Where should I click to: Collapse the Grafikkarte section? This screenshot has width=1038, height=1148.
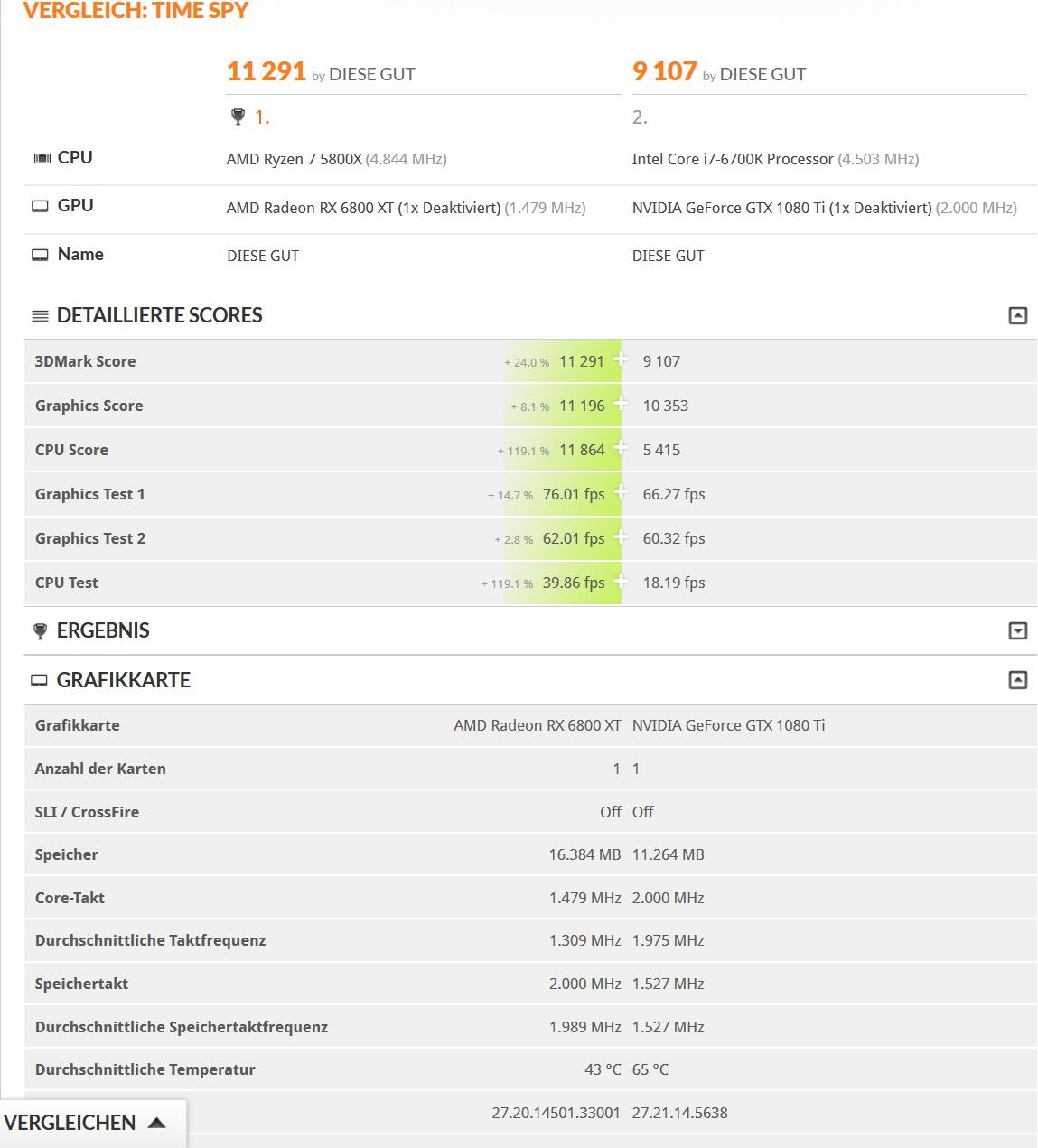1017,680
